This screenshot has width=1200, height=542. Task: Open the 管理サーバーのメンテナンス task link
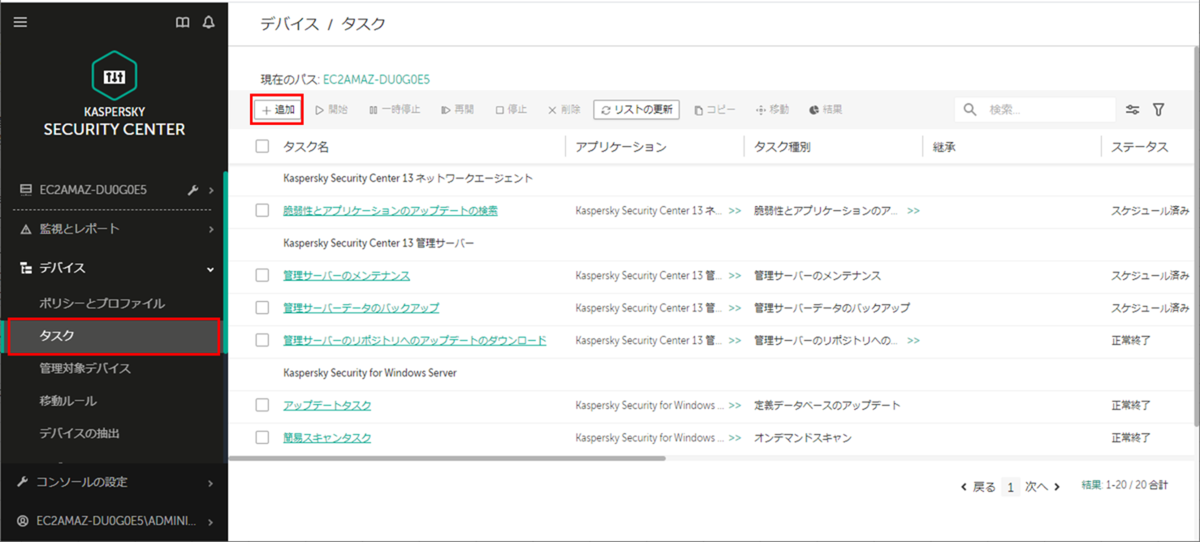pyautogui.click(x=346, y=275)
